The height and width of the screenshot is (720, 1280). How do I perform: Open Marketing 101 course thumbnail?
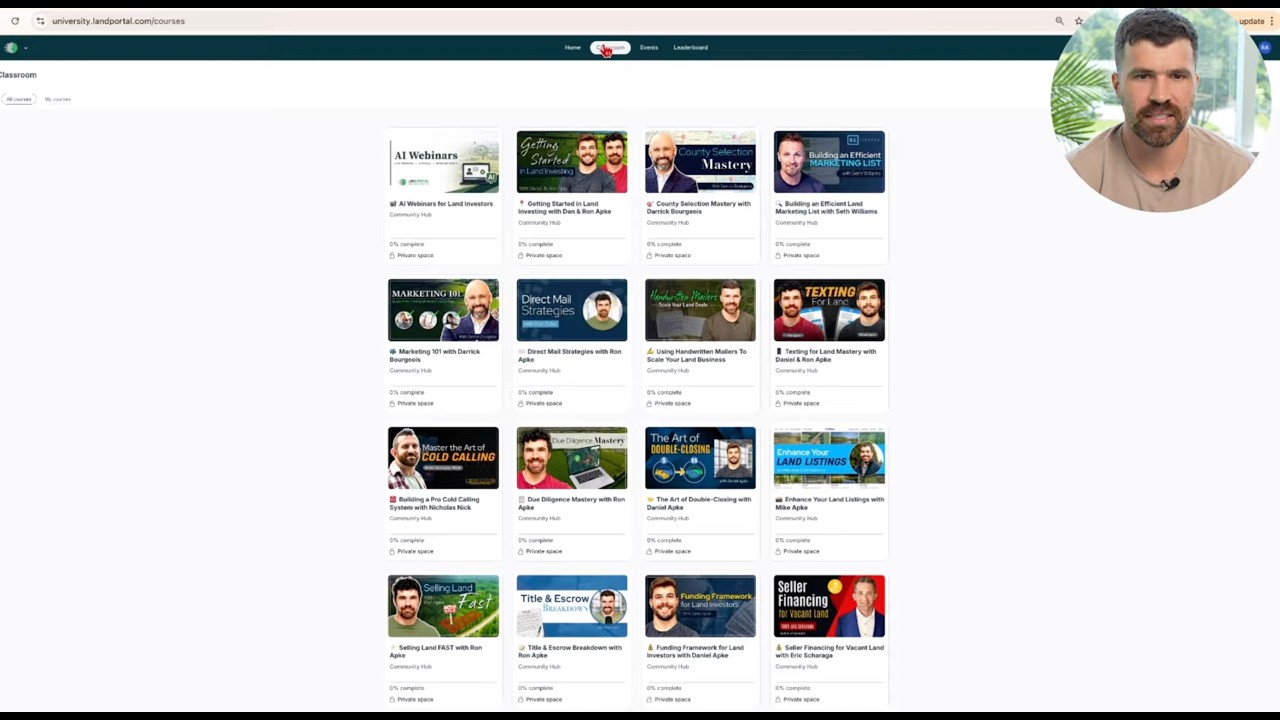tap(443, 310)
